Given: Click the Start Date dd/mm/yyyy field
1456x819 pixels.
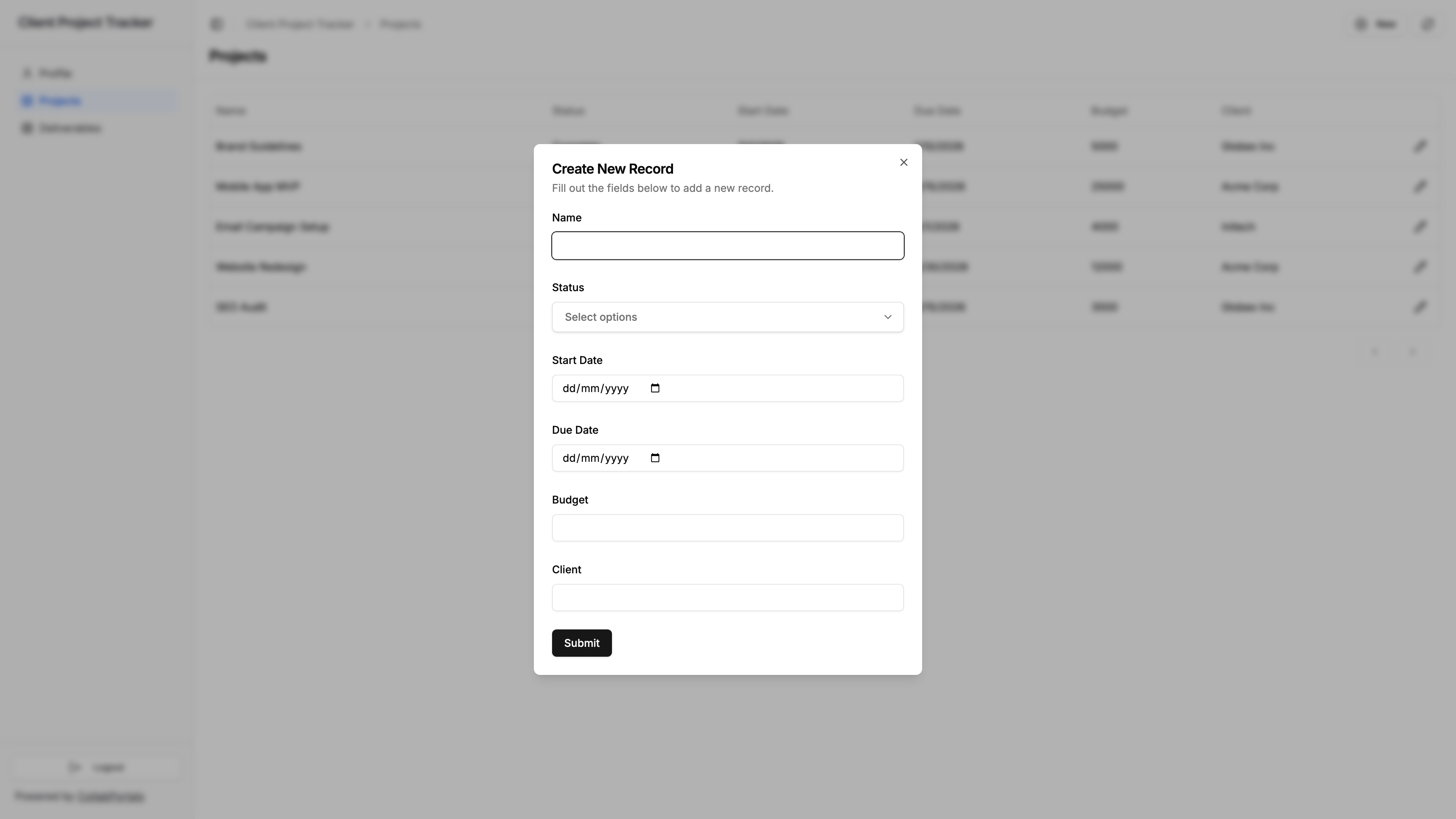Looking at the screenshot, I should 595,388.
